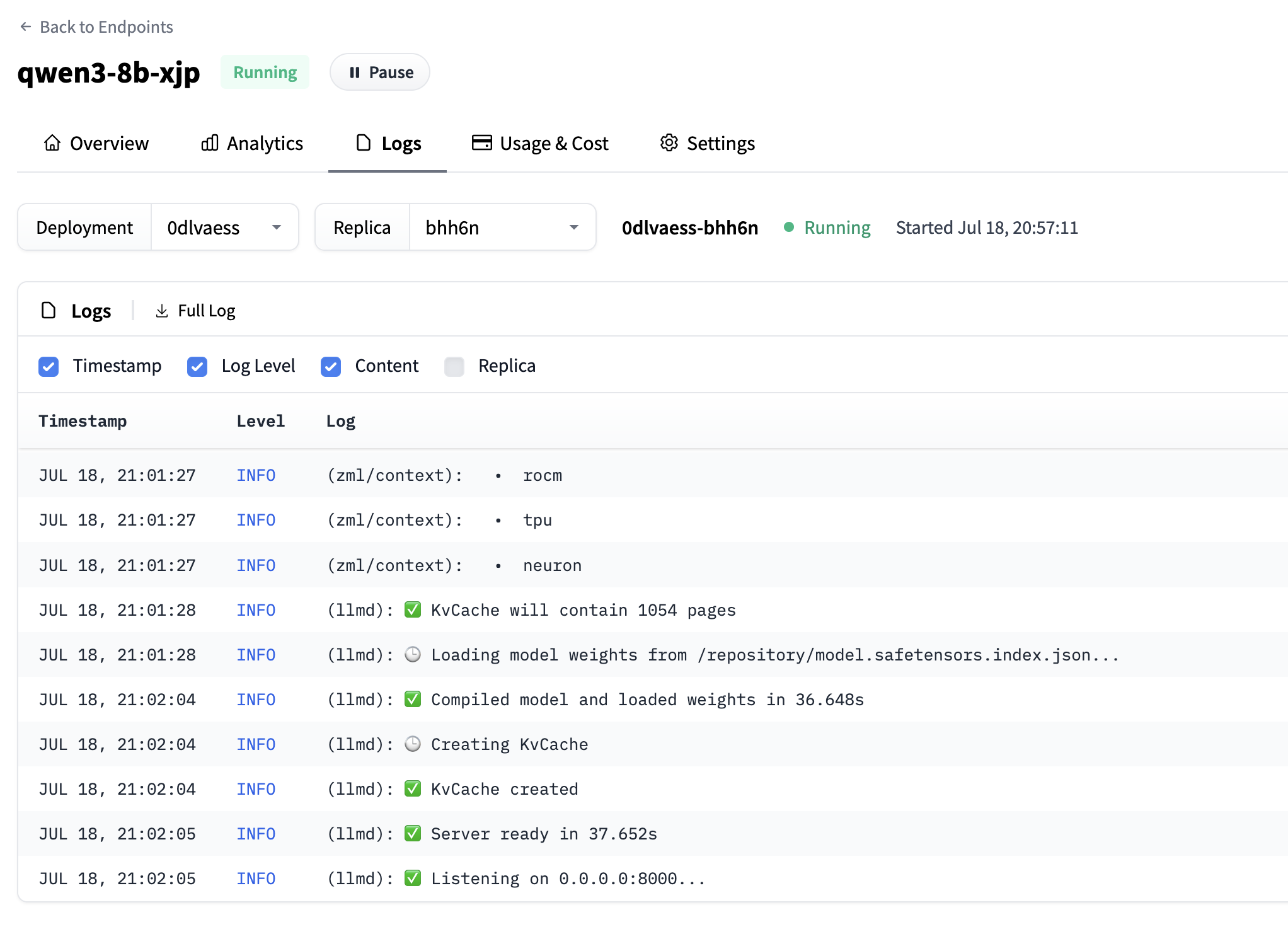Uncheck the Timestamp checkbox

[49, 366]
